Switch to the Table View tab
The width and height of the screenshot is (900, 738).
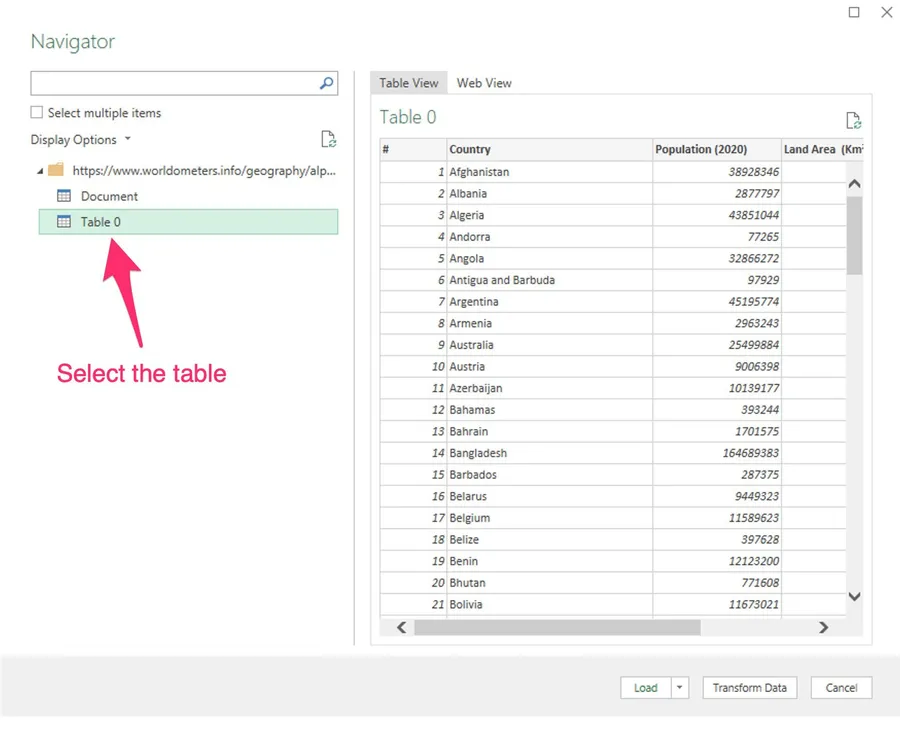(409, 83)
